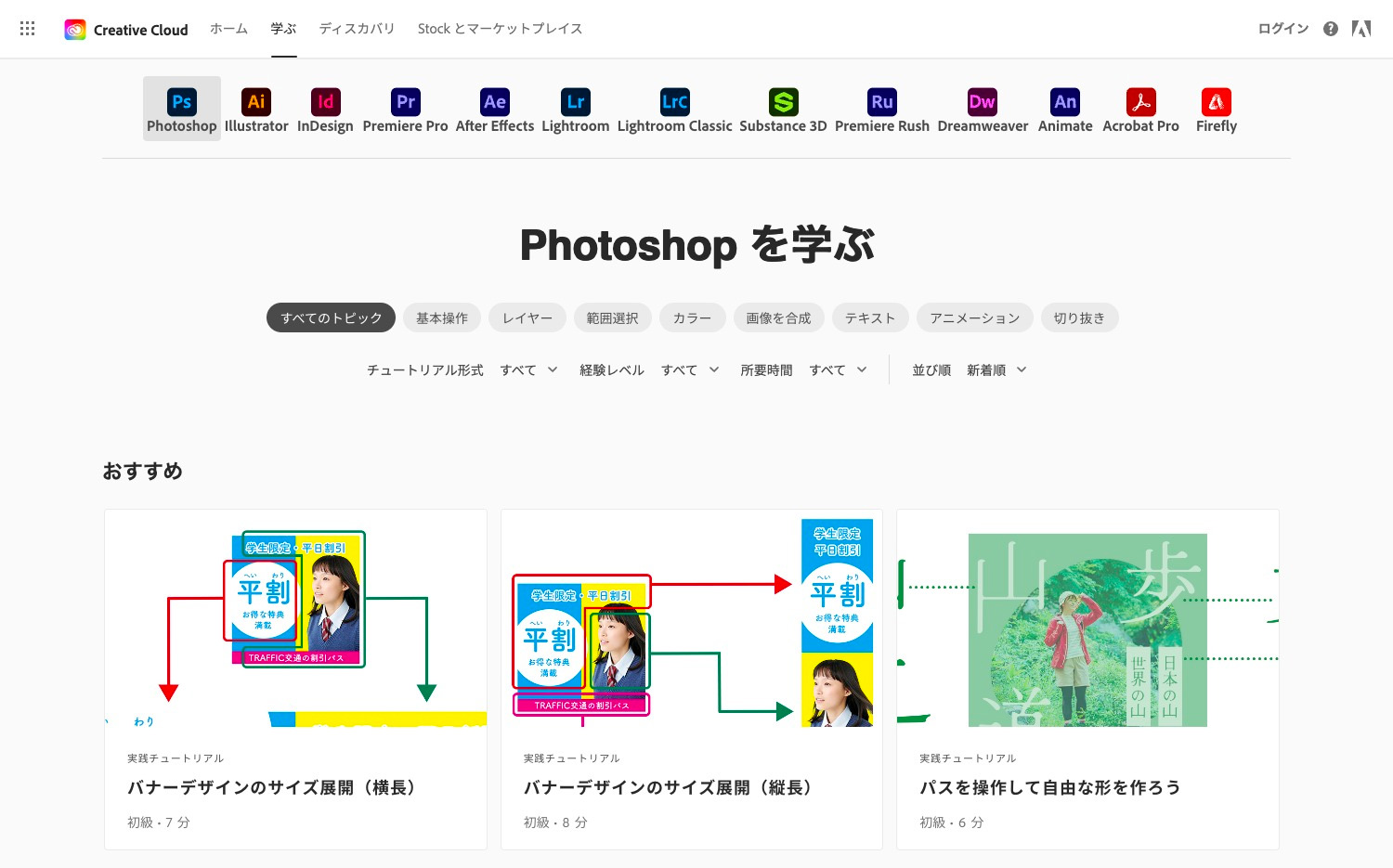Select the InDesign app icon

325,102
